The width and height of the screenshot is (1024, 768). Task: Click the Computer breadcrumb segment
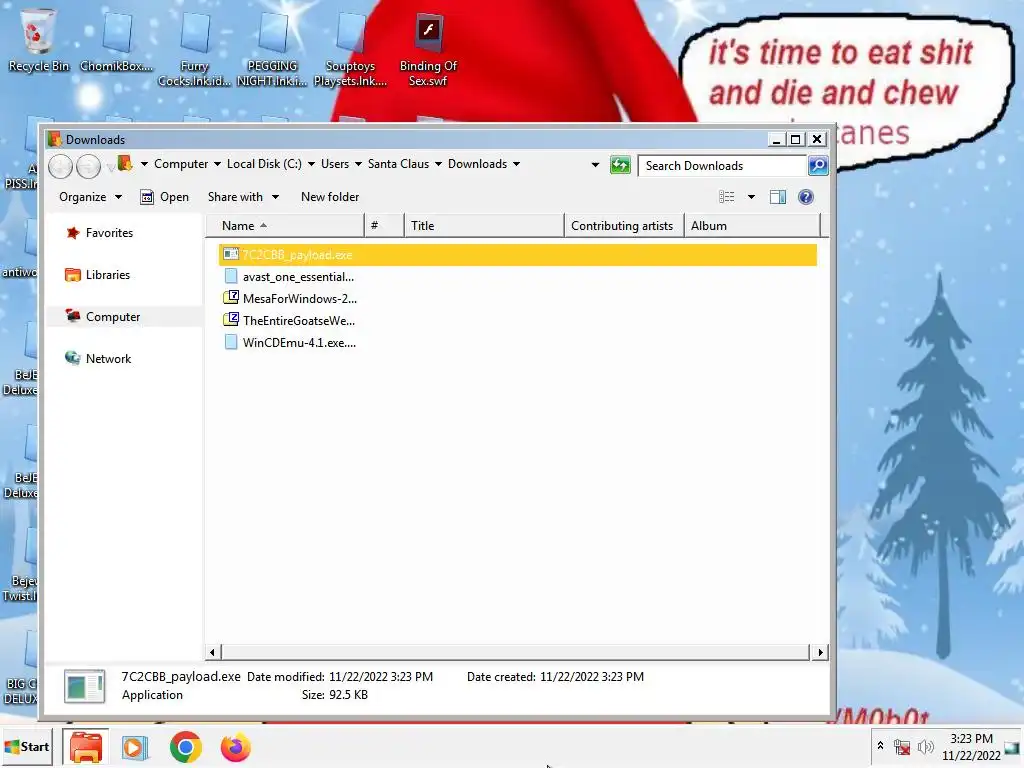pyautogui.click(x=181, y=165)
